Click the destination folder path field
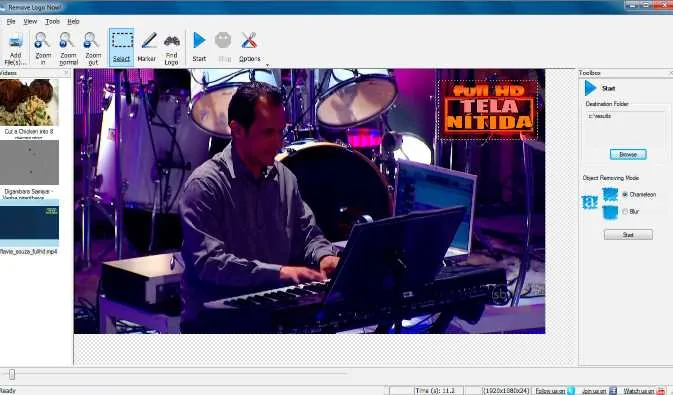Viewport: 673px width, 395px height. point(624,129)
